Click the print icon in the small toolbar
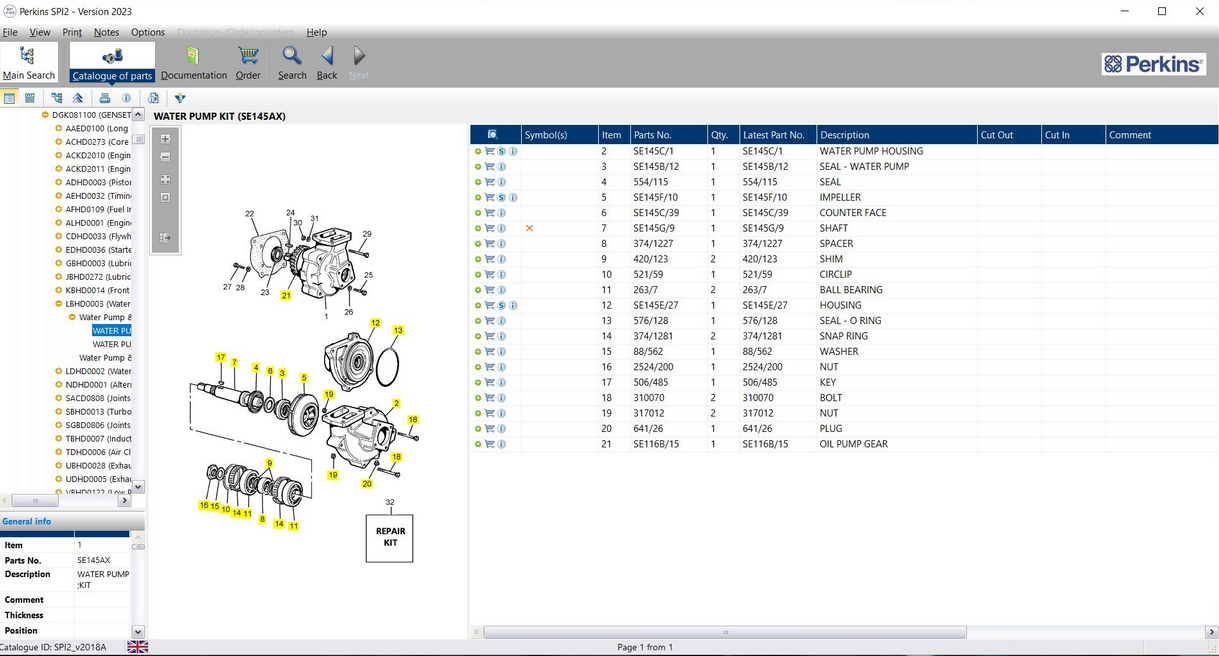 pos(104,98)
